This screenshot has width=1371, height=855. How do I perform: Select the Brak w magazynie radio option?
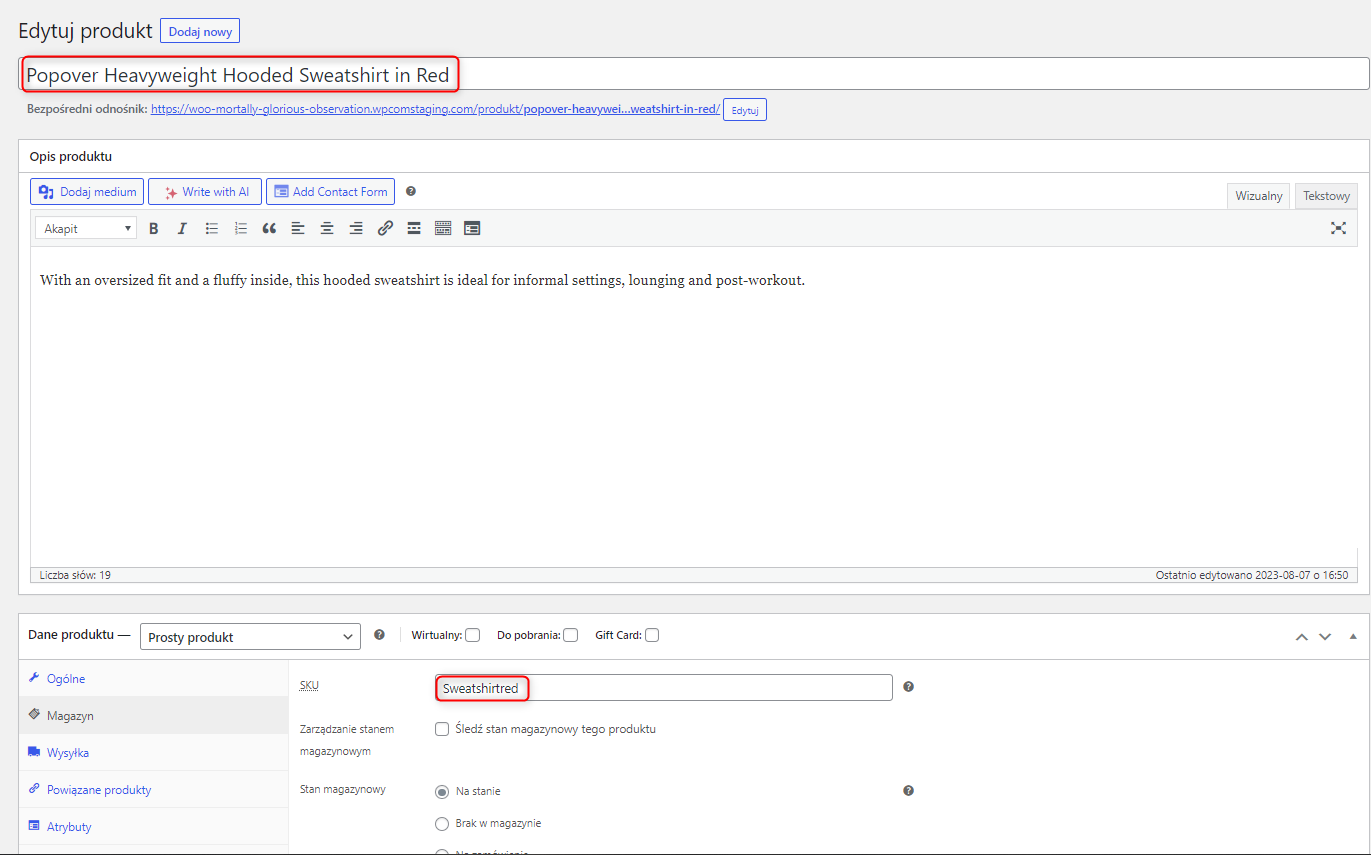coord(442,824)
